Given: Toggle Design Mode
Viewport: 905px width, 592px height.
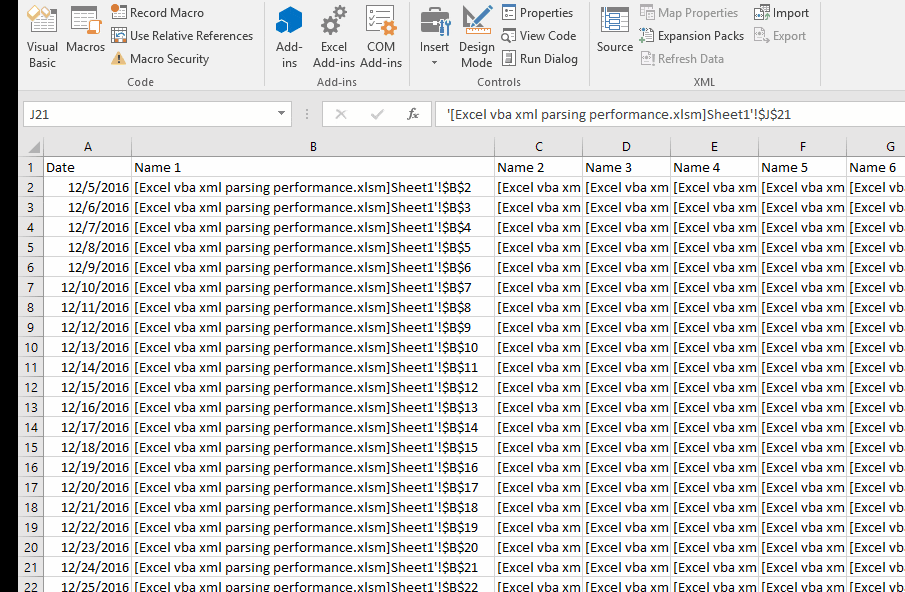Looking at the screenshot, I should point(477,37).
